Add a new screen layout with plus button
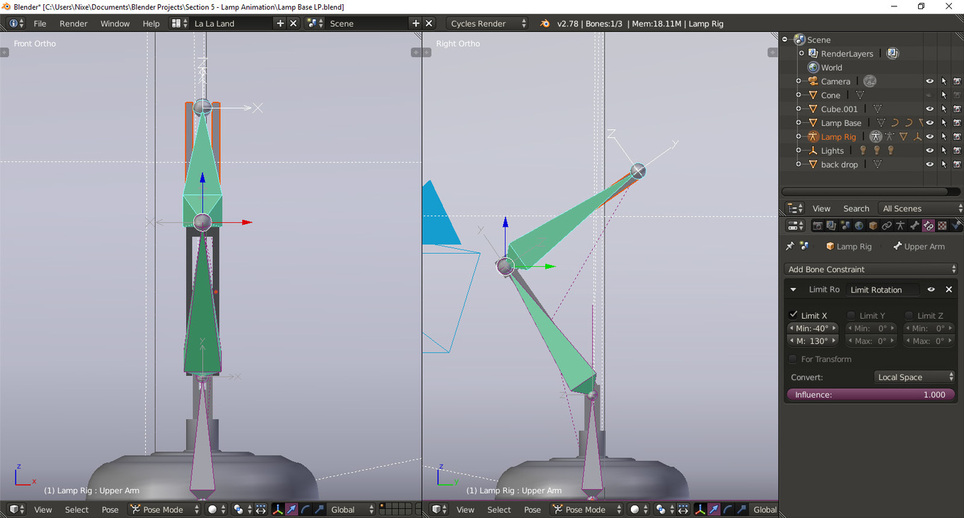 [280, 23]
